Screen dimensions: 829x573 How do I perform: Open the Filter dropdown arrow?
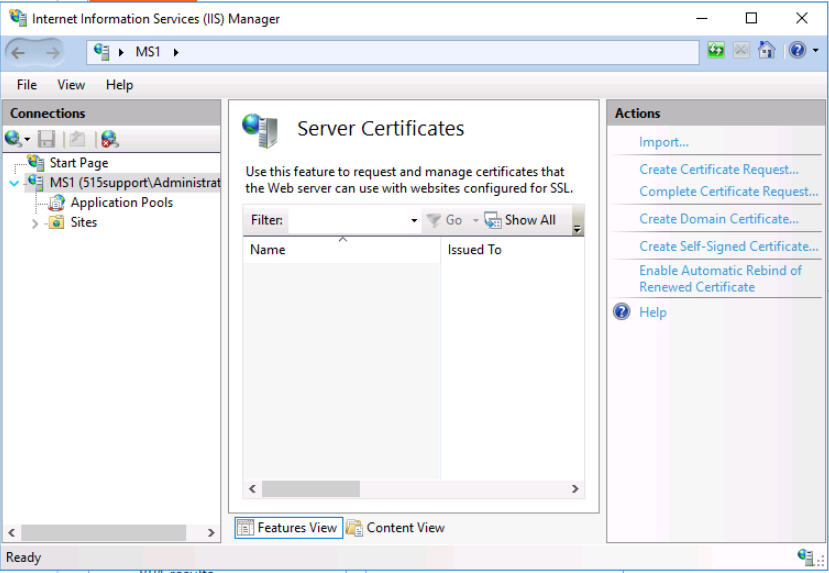(414, 220)
